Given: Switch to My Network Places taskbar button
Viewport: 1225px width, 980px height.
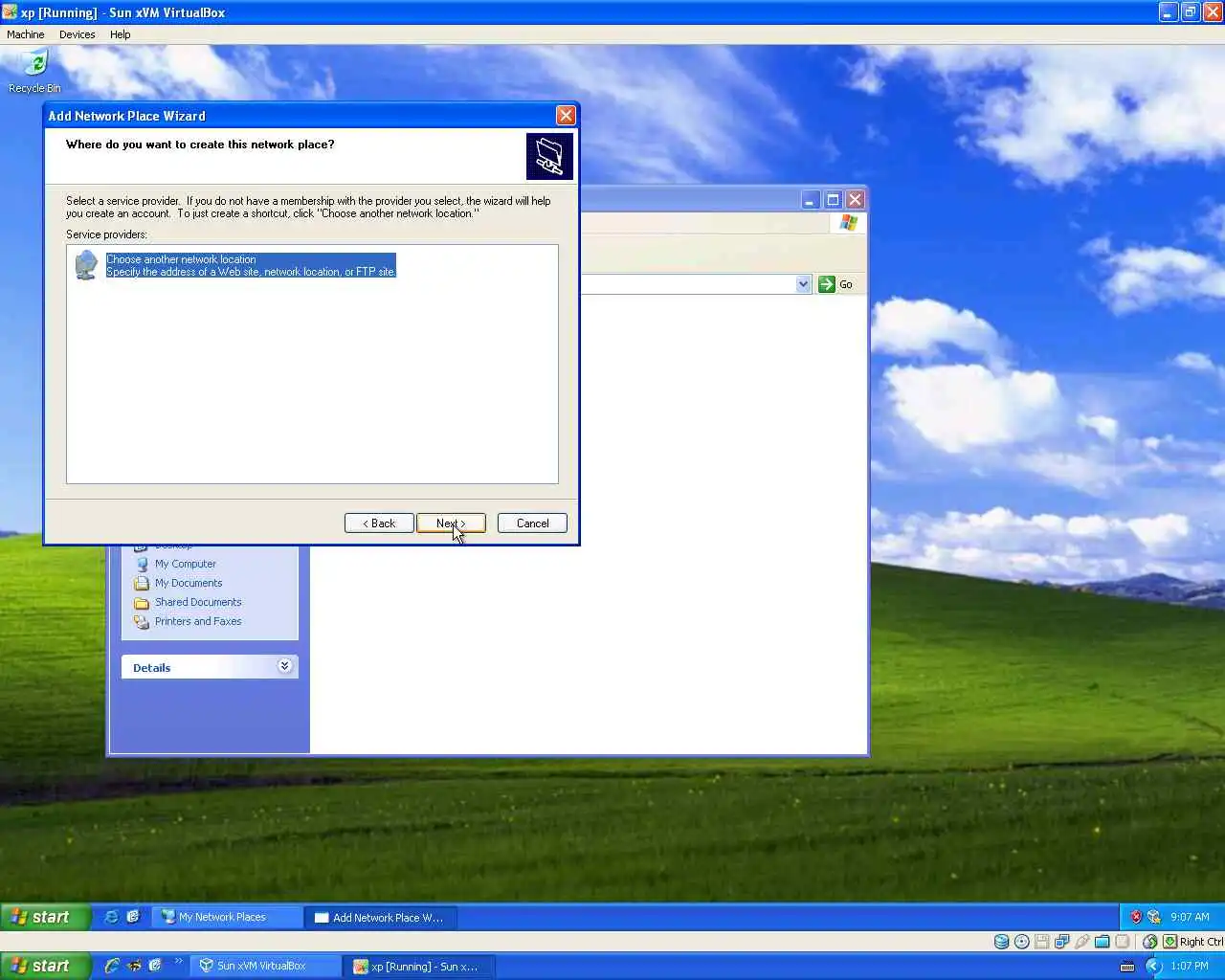Looking at the screenshot, I should (228, 917).
